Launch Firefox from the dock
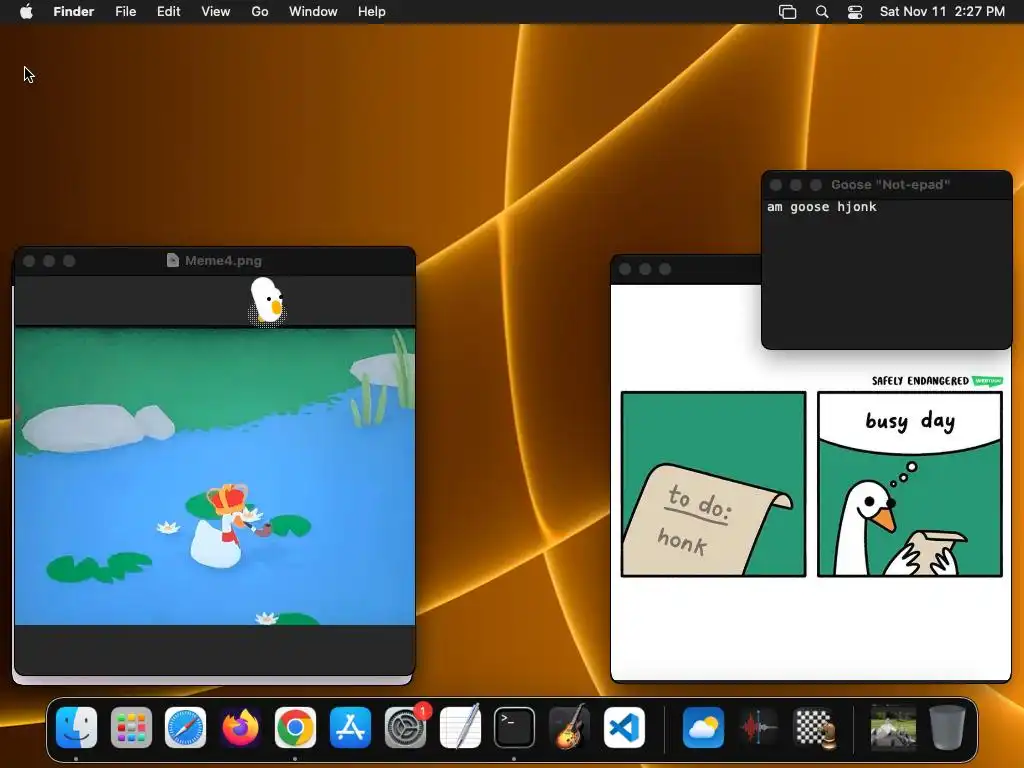 [x=240, y=727]
